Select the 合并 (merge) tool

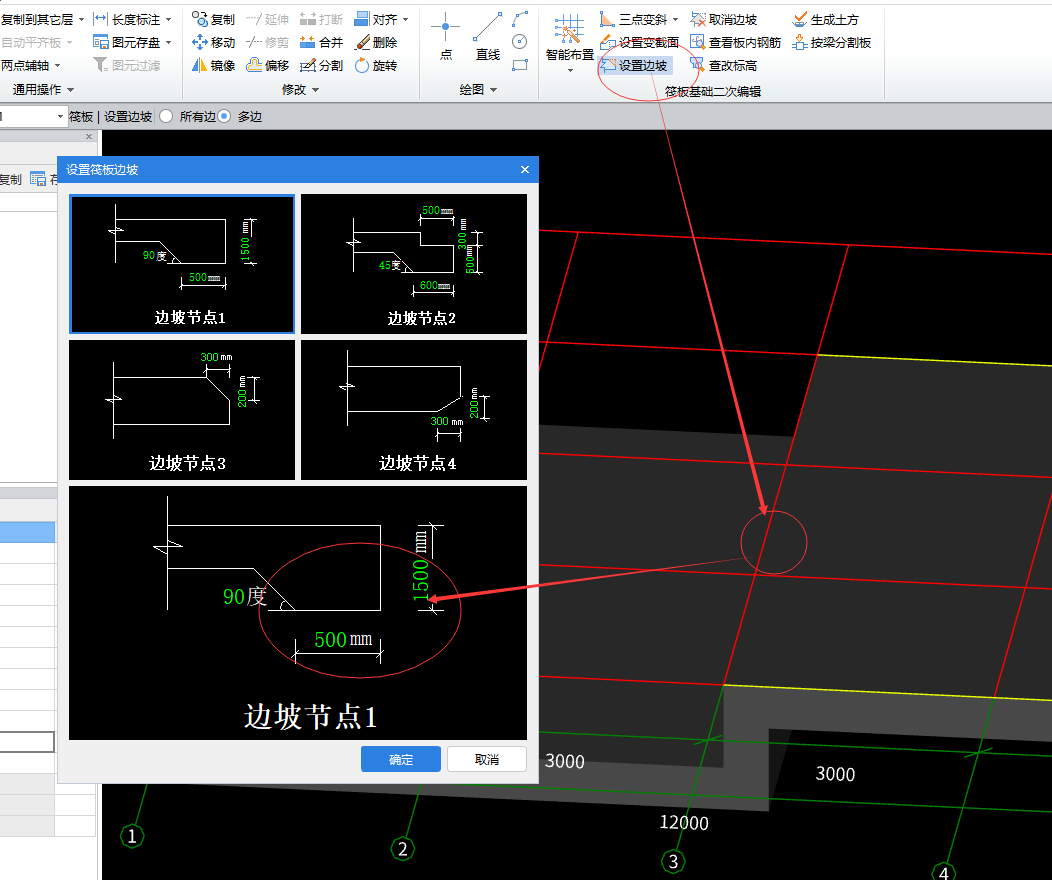(x=321, y=42)
